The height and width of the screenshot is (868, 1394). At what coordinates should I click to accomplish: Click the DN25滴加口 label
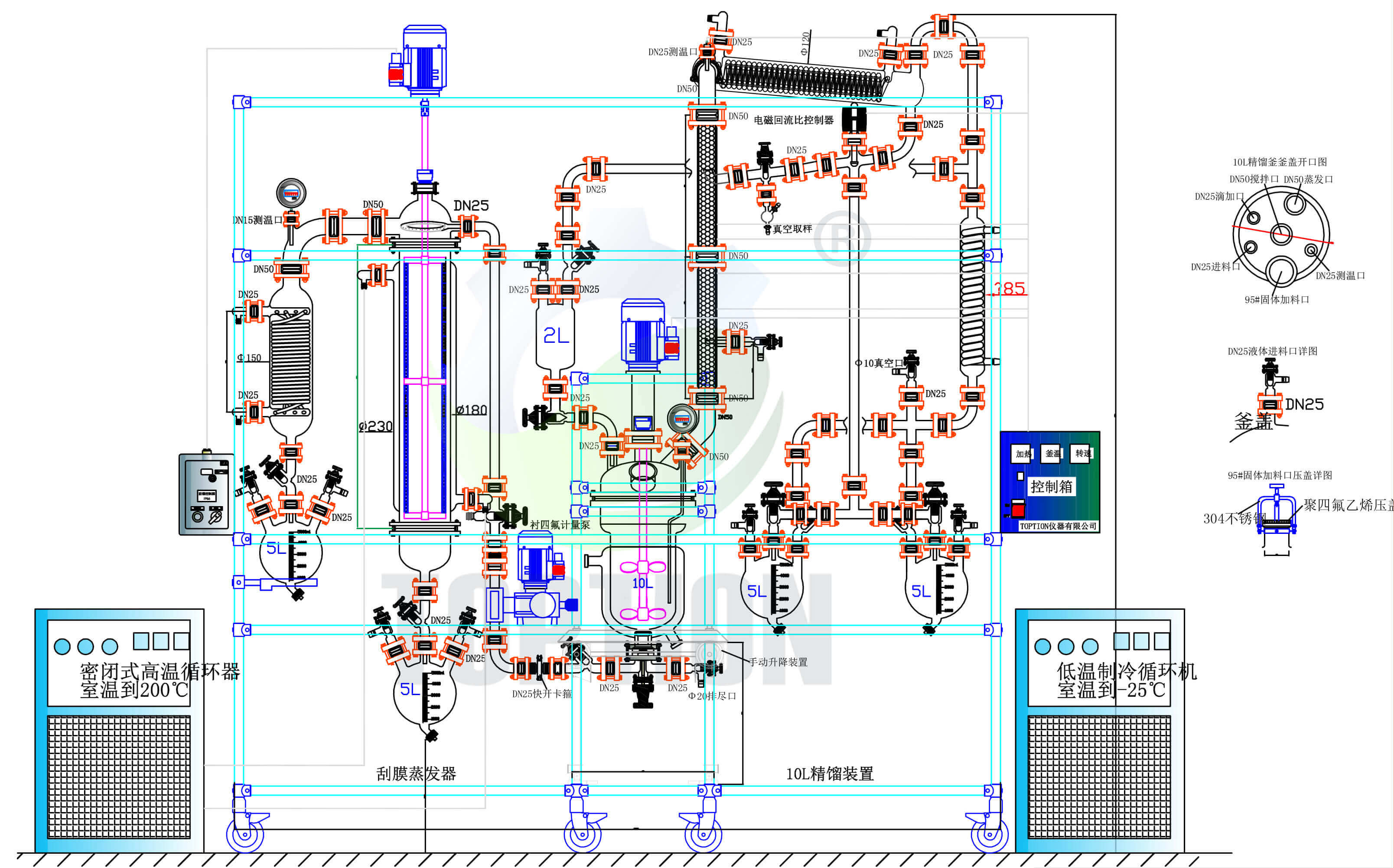point(1219,196)
